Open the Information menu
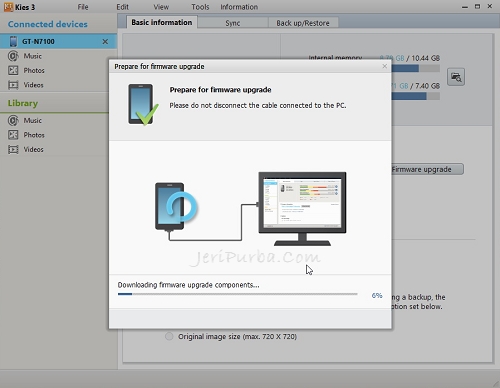Viewport: 500px width, 388px height. (239, 7)
